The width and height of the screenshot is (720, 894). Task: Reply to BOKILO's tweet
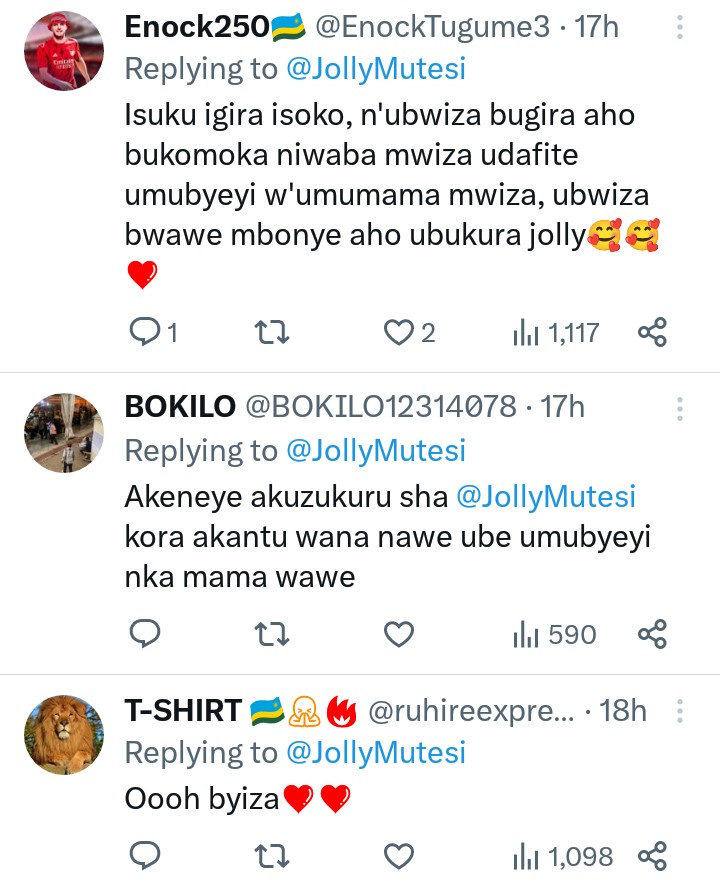146,634
